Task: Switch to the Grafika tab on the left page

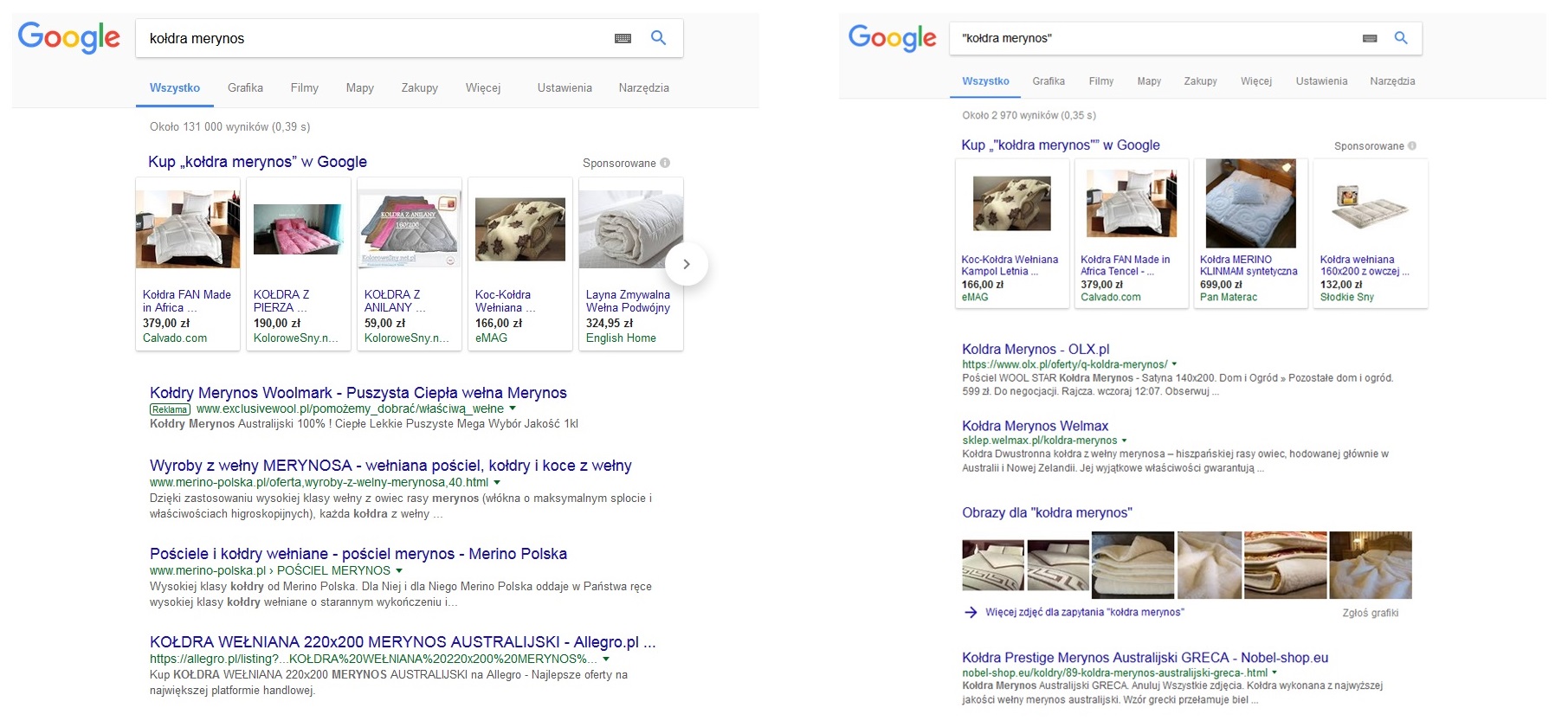Action: tap(245, 87)
